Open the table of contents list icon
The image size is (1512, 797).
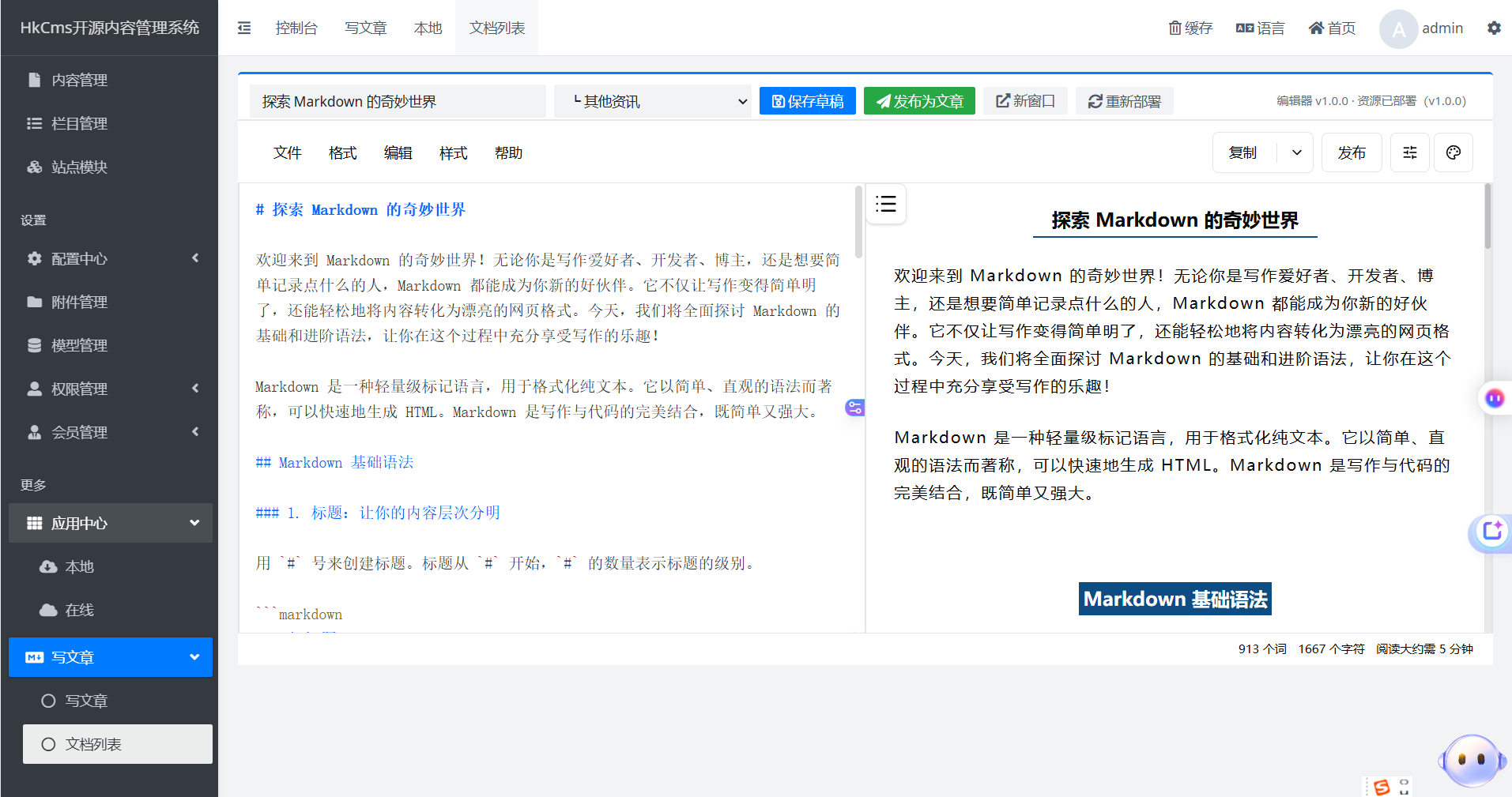886,204
